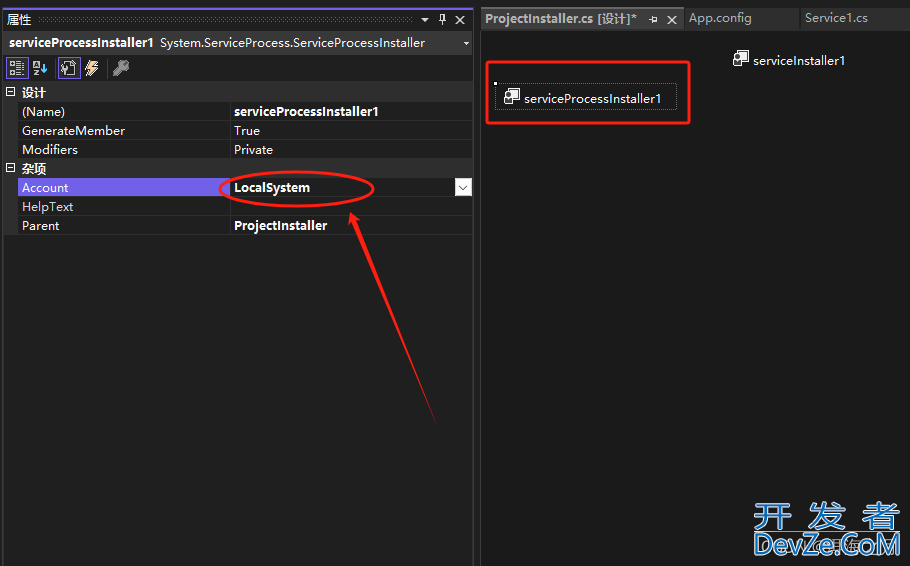Open Property Pages wrench icon
Image resolution: width=910 pixels, height=566 pixels.
(121, 69)
